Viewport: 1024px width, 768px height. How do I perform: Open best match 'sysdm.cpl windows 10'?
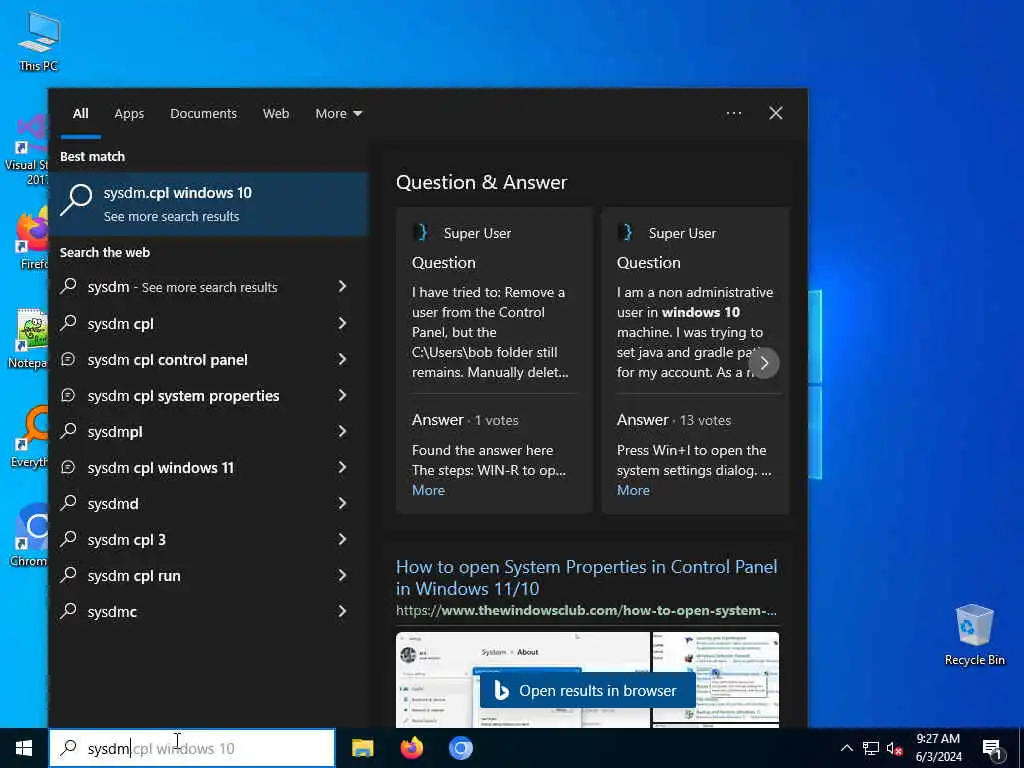click(209, 204)
